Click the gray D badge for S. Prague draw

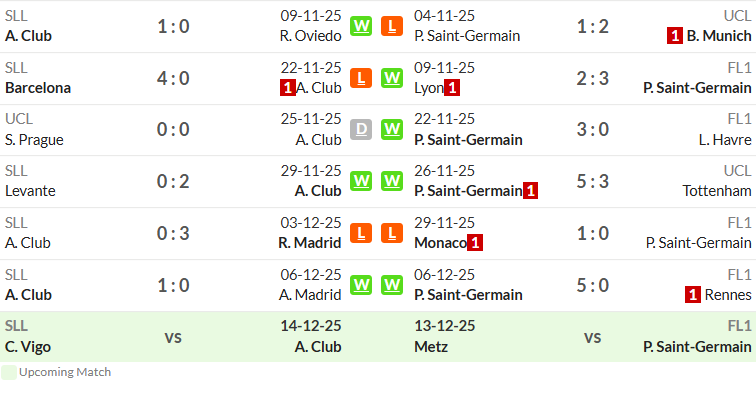[x=361, y=129]
